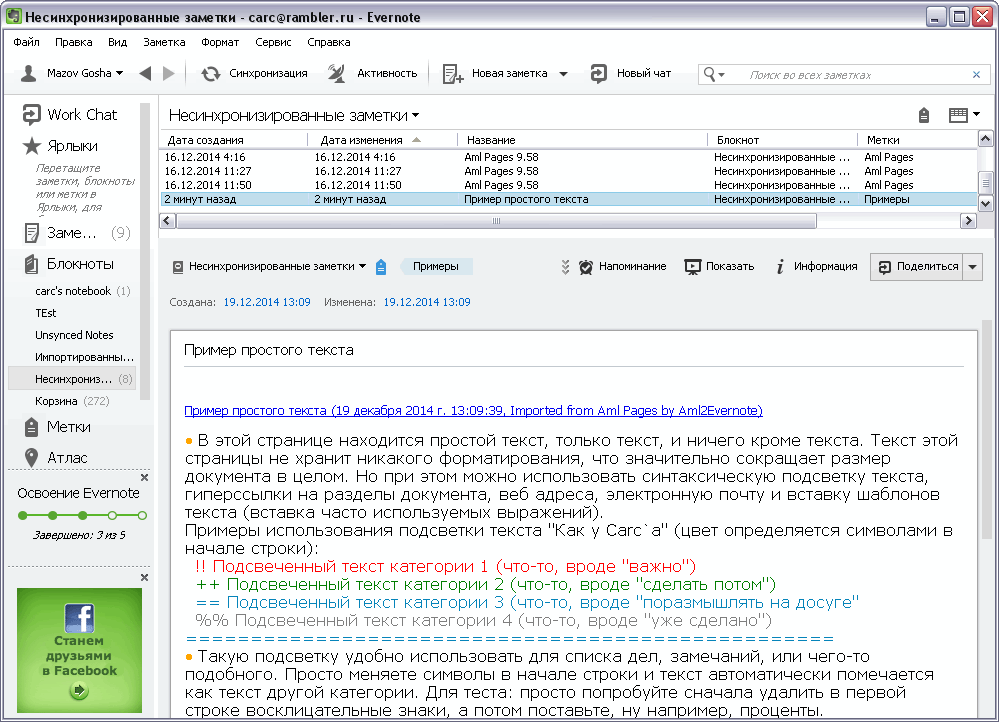
Task: Expand the hidden toolbar items chevron
Action: point(565,267)
